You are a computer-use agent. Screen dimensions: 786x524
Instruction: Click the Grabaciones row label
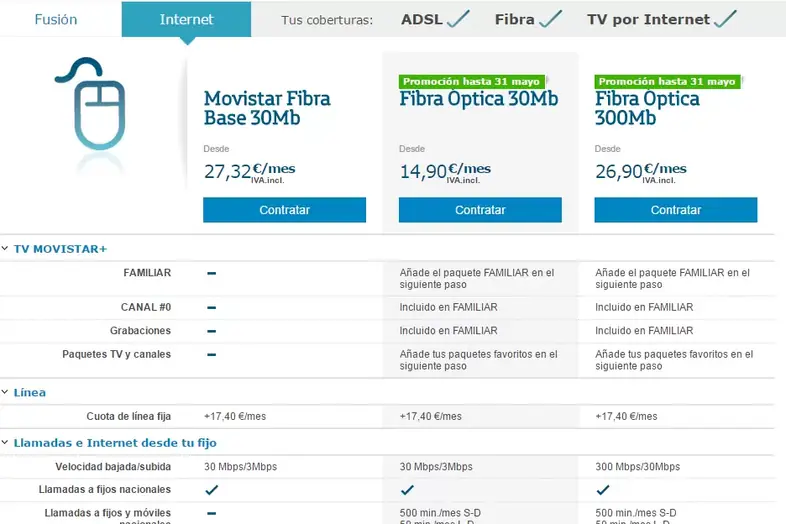140,330
